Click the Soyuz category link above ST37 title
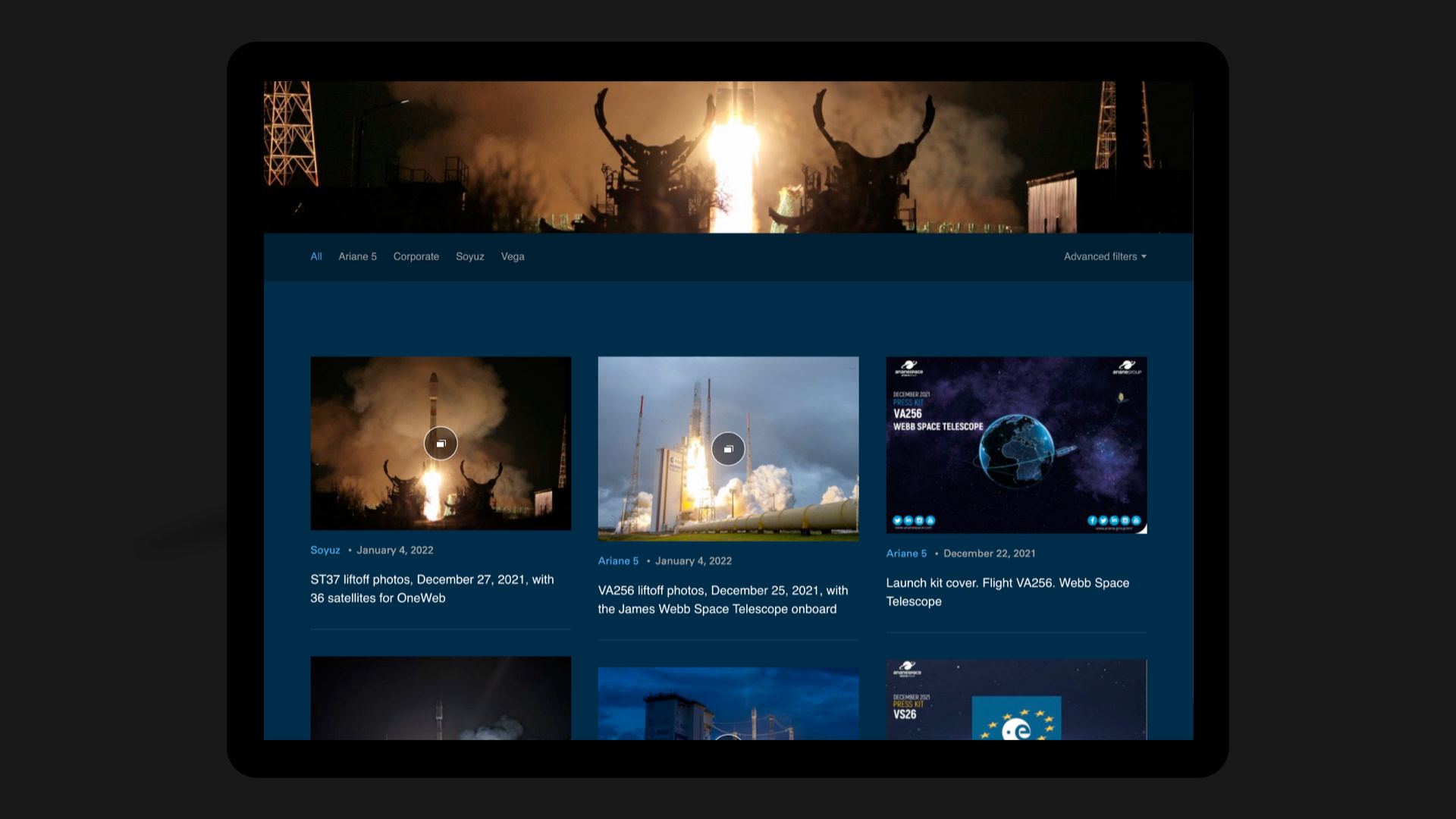 325,550
